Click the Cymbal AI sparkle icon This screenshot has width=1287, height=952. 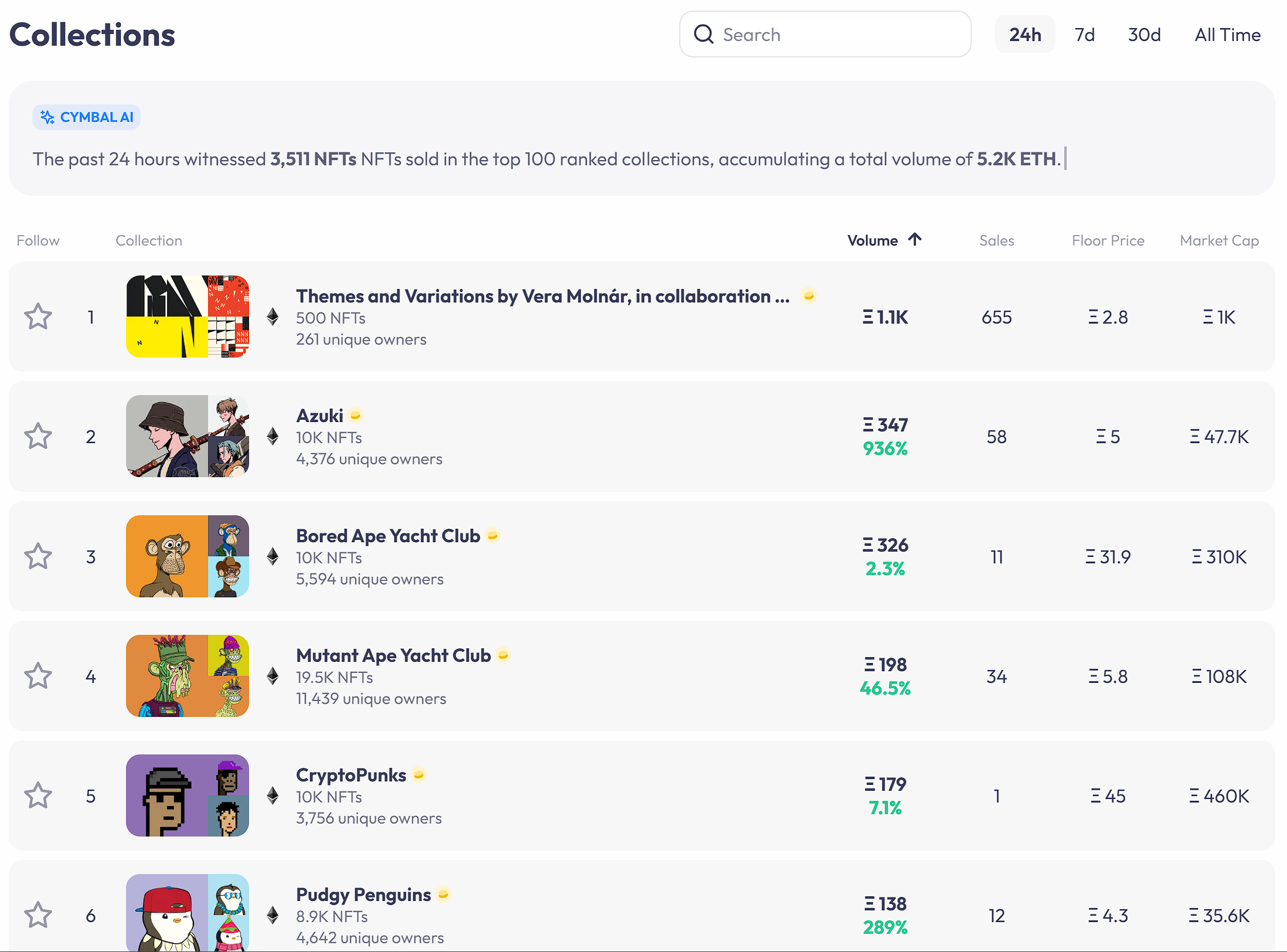pyautogui.click(x=47, y=117)
